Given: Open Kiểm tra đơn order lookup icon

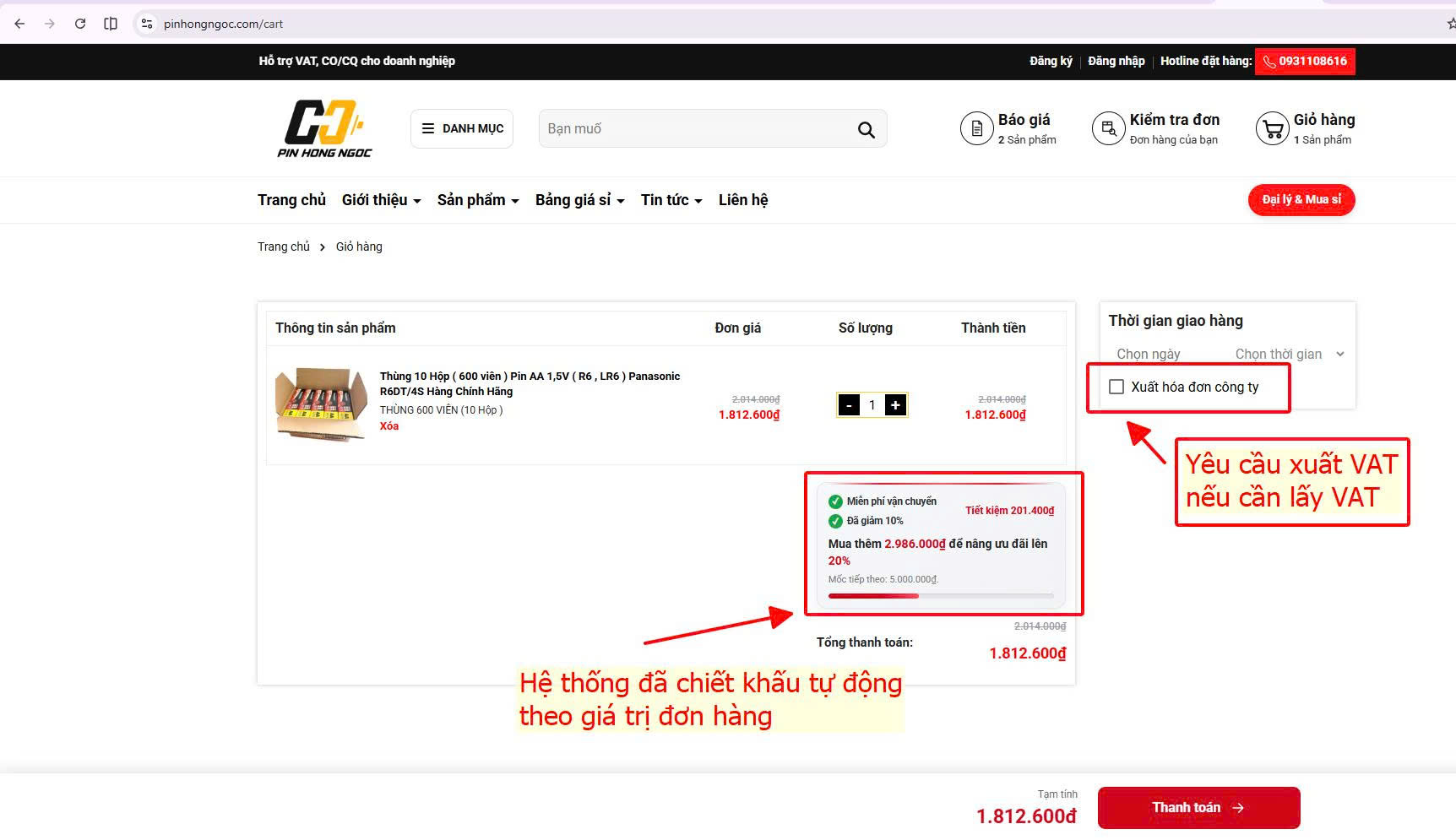Looking at the screenshot, I should pos(1108,128).
